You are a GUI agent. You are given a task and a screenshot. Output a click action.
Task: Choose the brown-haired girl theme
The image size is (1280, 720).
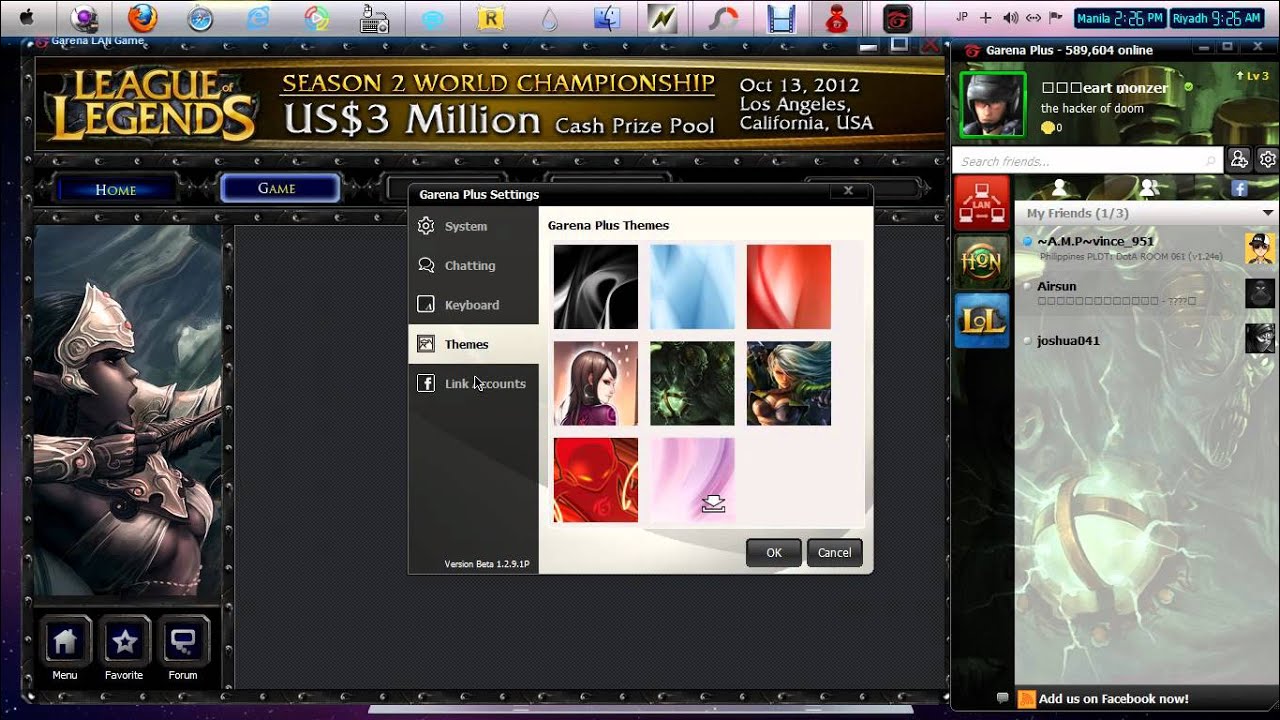596,383
